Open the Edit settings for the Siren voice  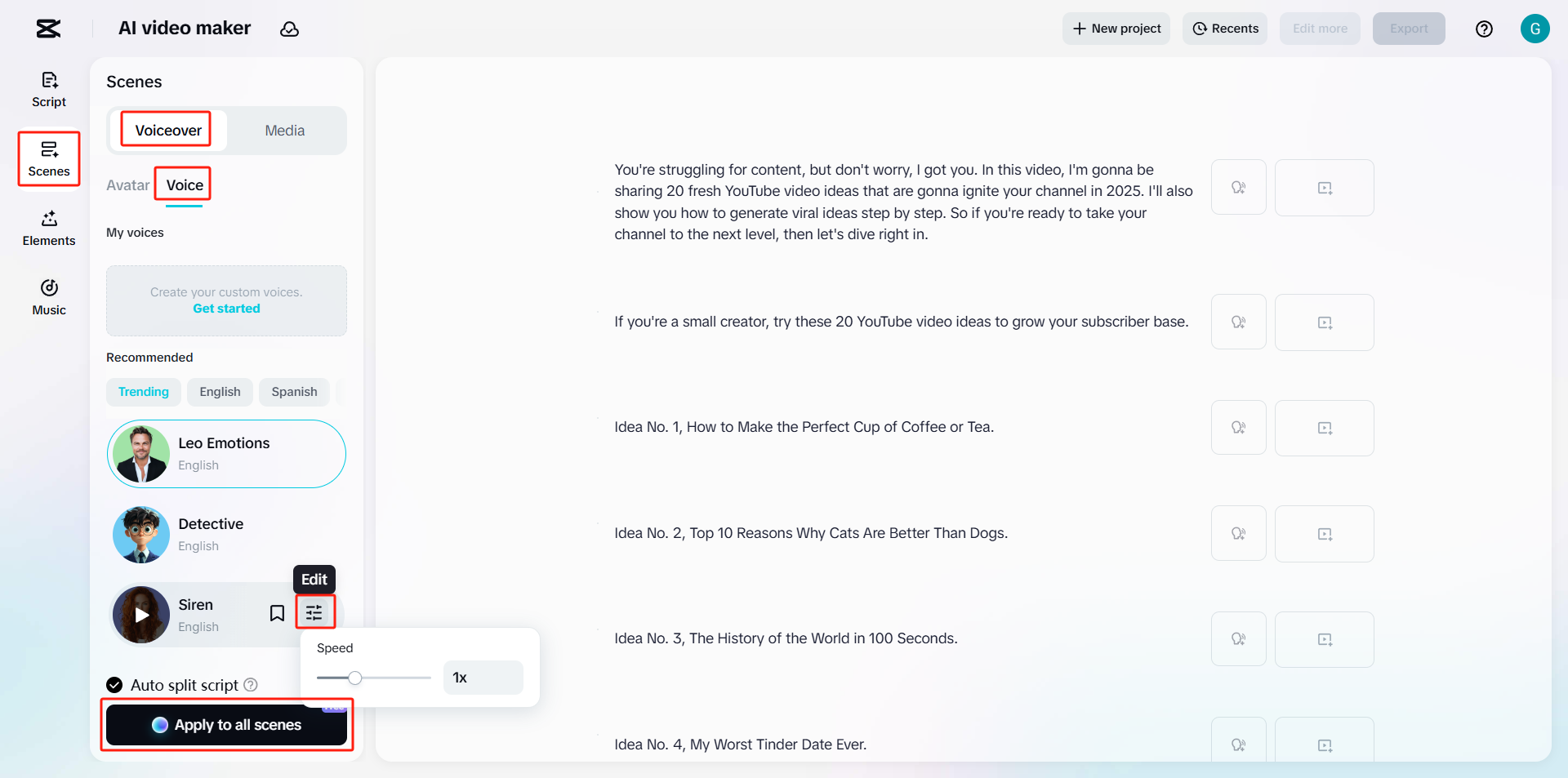pyautogui.click(x=315, y=611)
